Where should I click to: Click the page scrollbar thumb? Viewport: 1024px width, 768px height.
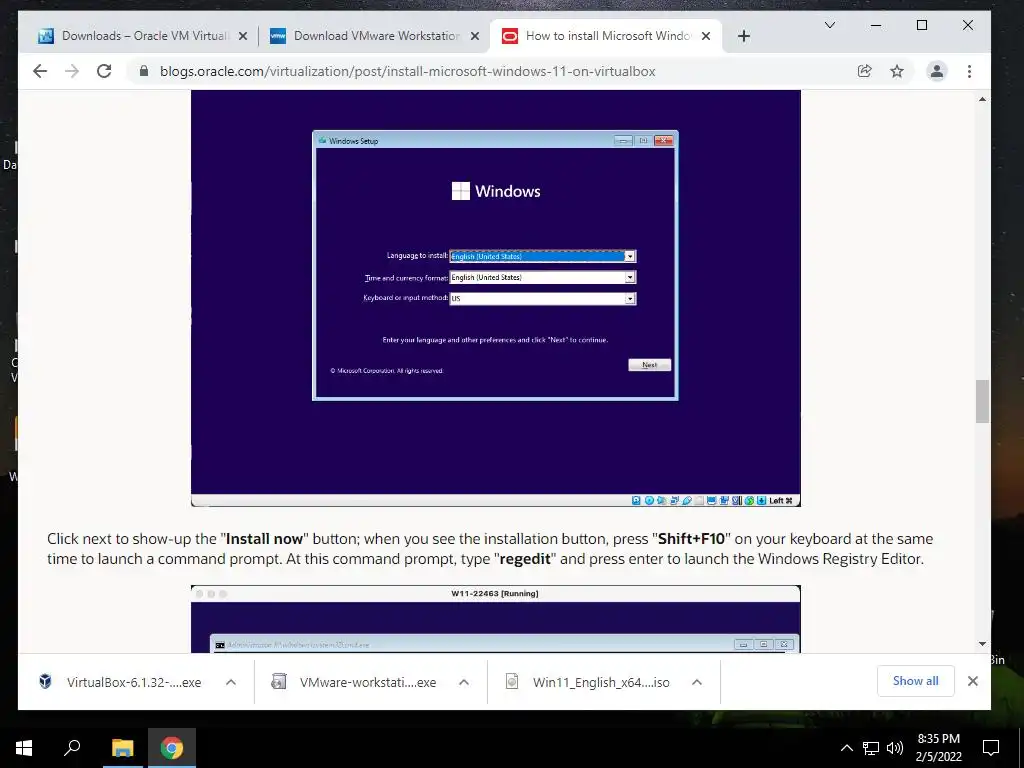(x=982, y=401)
